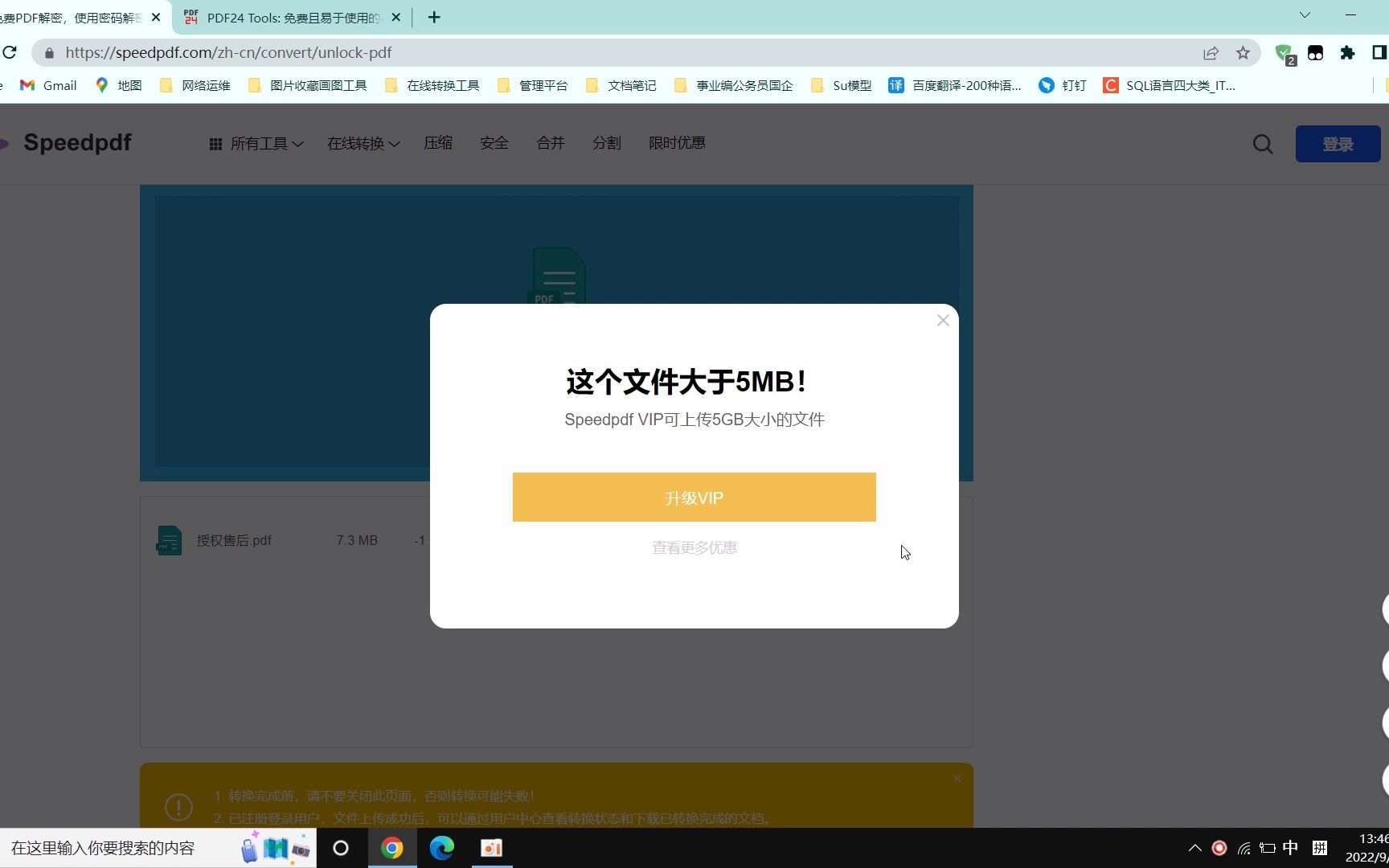Expand the 在线转换 dropdown menu
Viewport: 1389px width, 868px height.
363,144
